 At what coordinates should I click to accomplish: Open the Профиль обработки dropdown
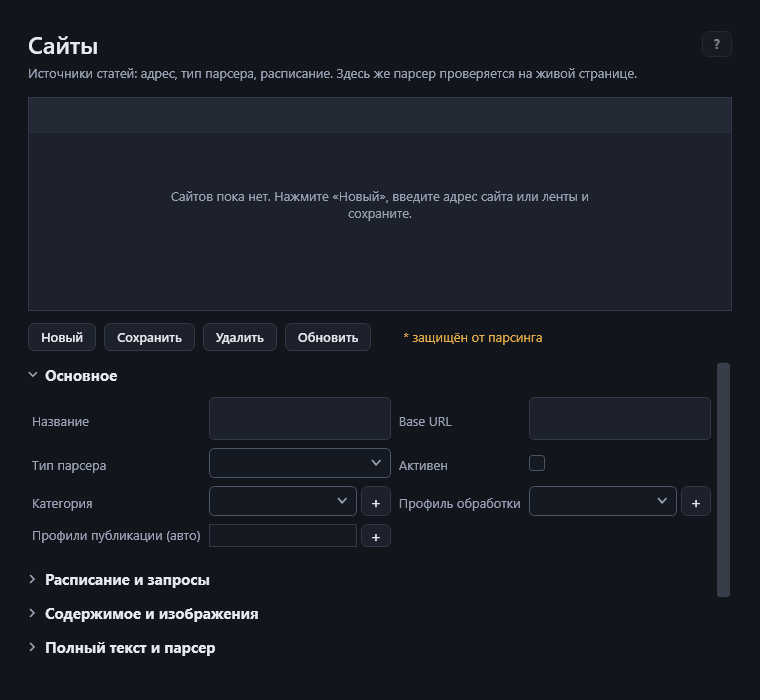[602, 501]
